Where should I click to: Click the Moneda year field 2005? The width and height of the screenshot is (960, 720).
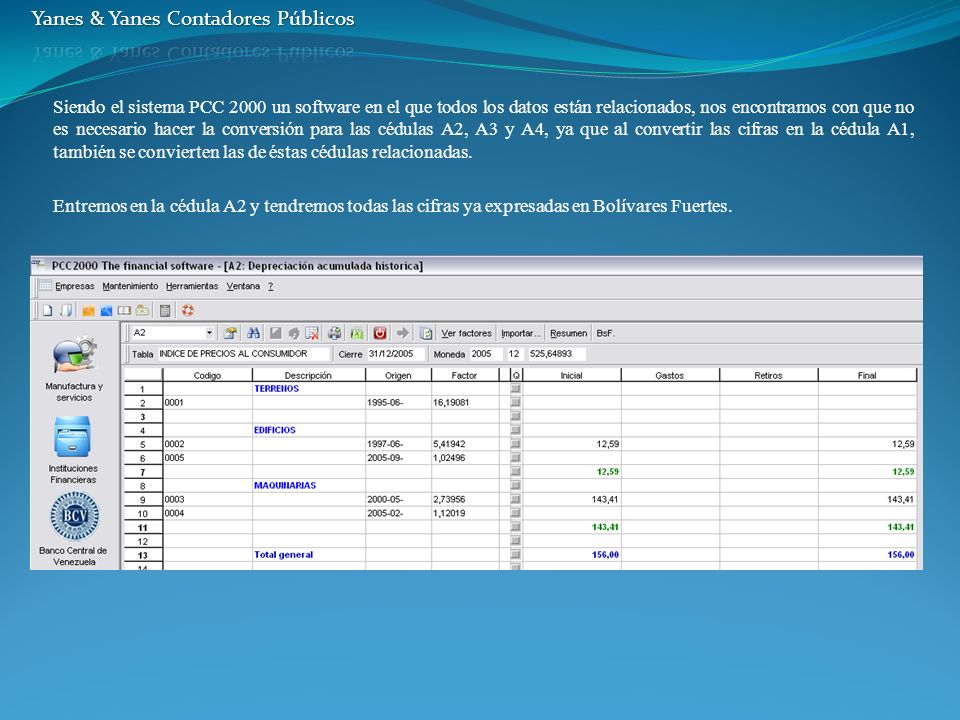[x=486, y=354]
